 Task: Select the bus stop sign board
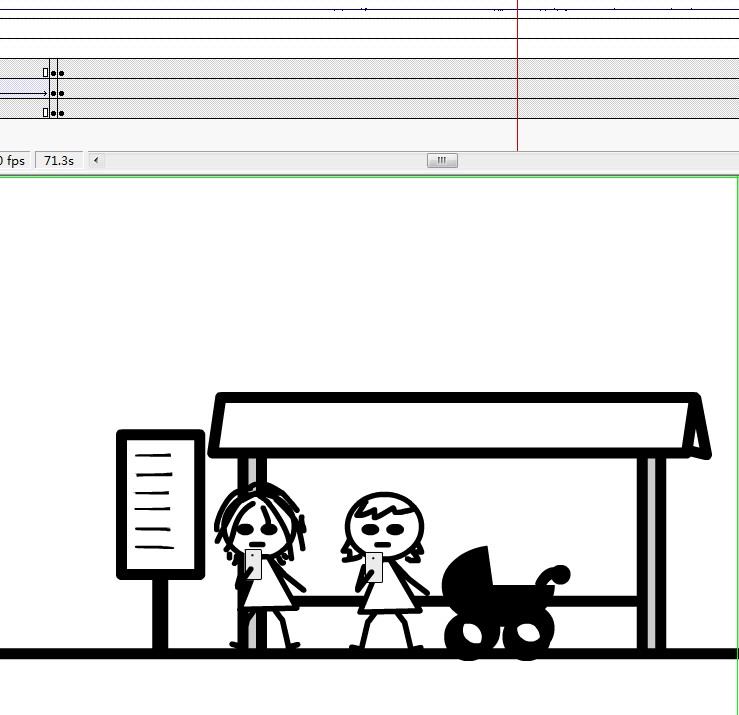(x=160, y=504)
